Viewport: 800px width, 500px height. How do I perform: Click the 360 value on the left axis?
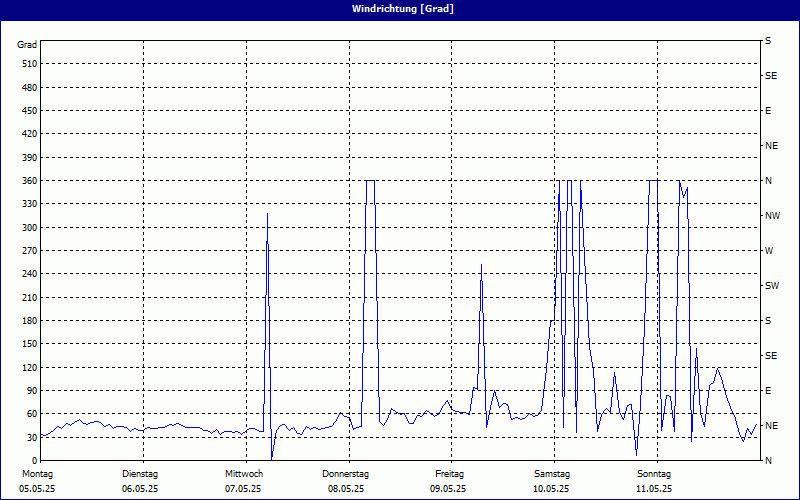coord(27,180)
